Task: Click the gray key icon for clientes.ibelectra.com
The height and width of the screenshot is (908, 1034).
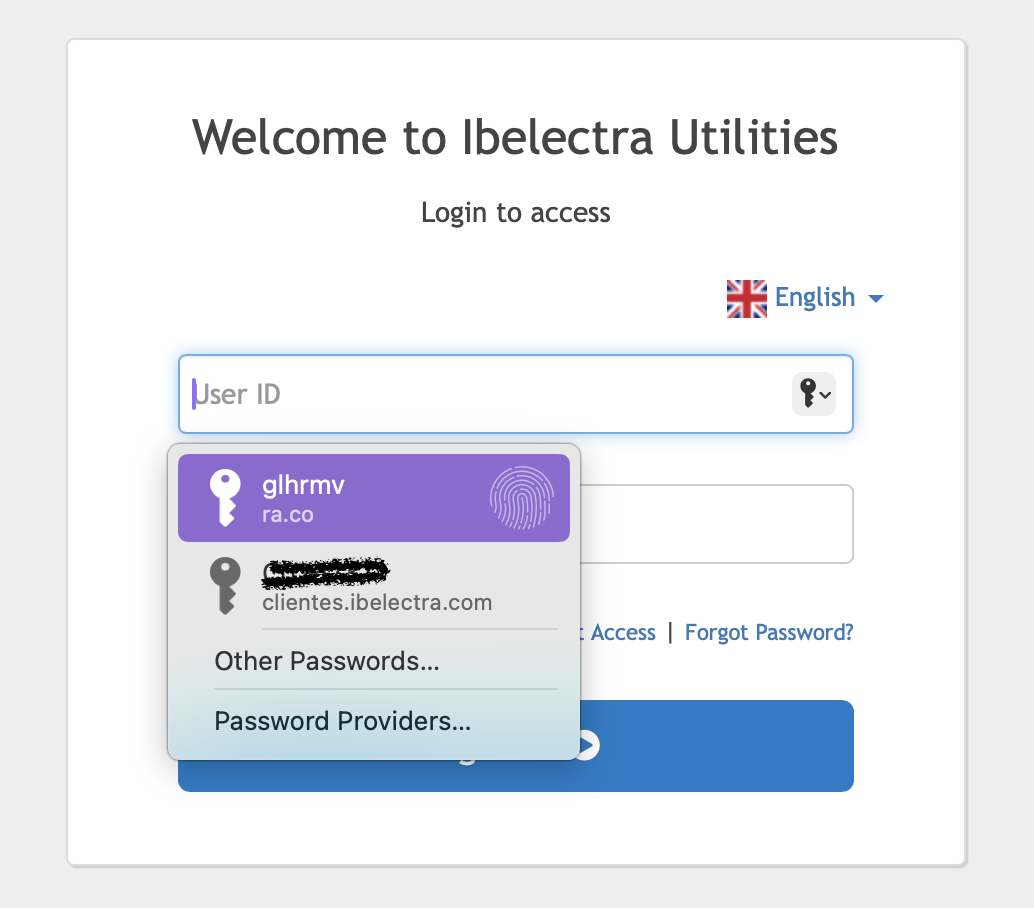Action: (x=225, y=586)
